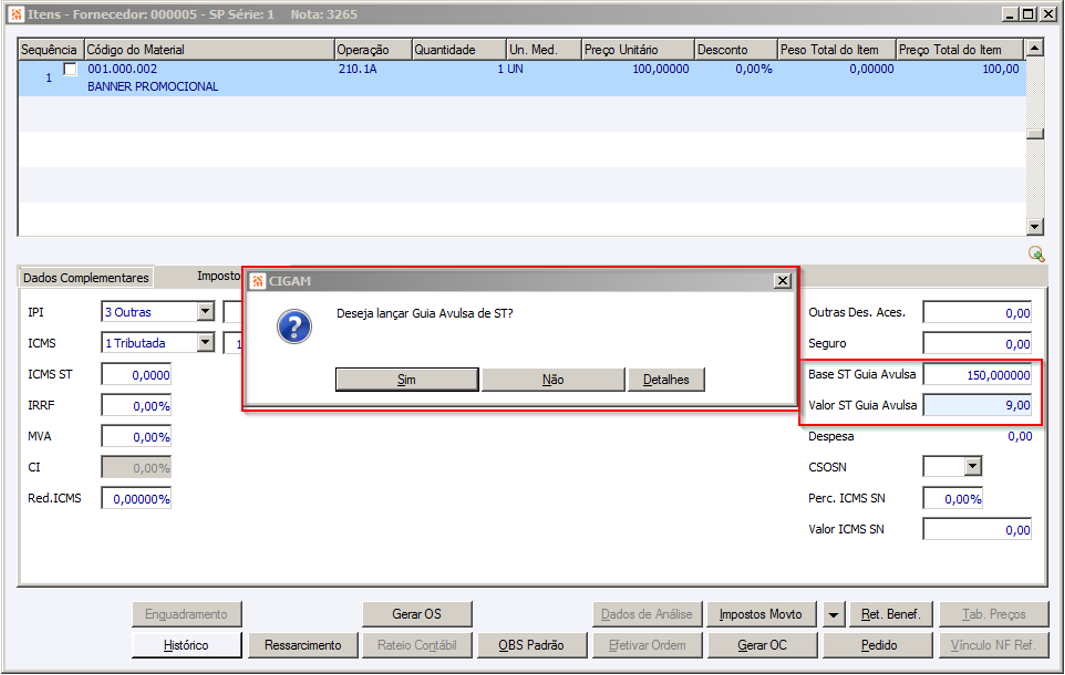Click the Preço Total do Item header
The width and height of the screenshot is (1065, 675).
coord(959,50)
